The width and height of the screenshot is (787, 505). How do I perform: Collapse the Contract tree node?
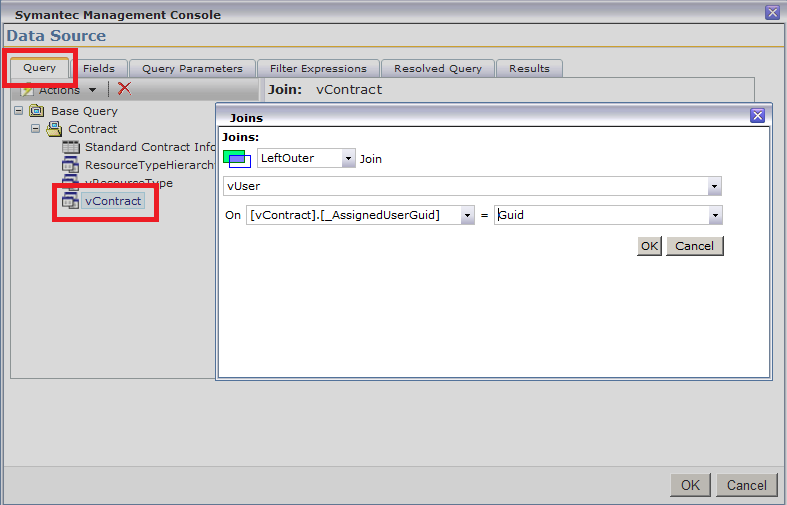pyautogui.click(x=35, y=129)
